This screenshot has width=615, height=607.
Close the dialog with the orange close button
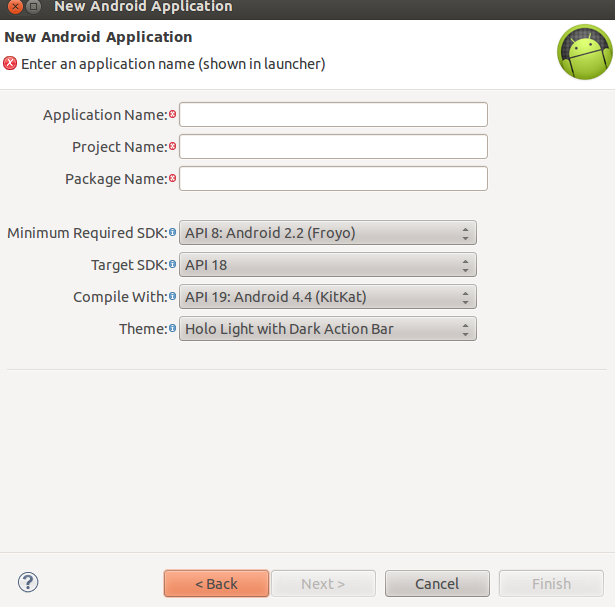(15, 6)
